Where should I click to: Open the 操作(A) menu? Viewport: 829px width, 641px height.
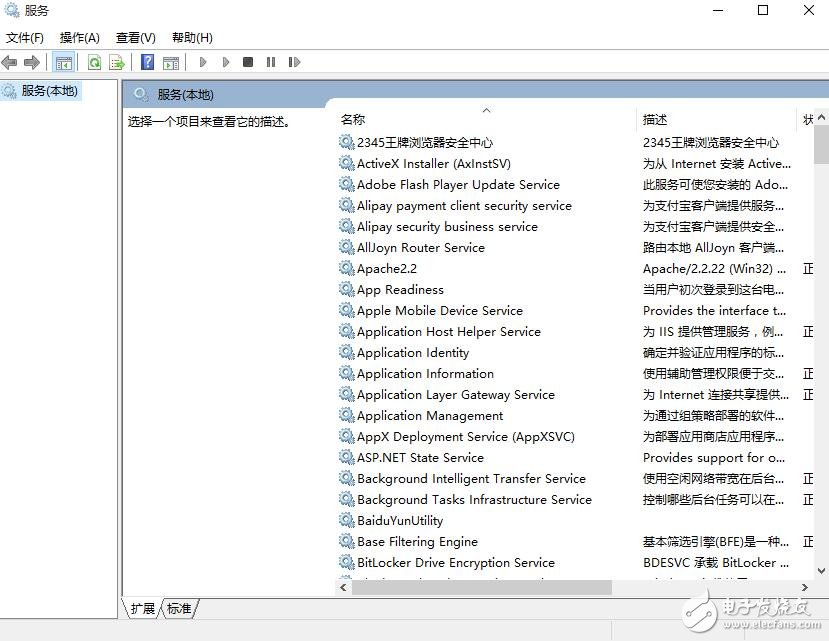(80, 38)
